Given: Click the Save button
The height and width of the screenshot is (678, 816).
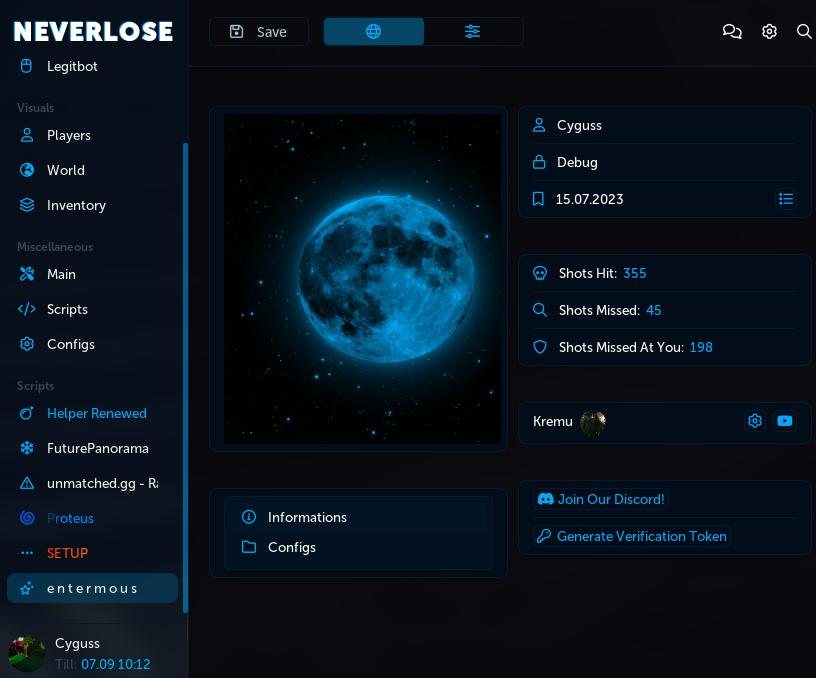Looking at the screenshot, I should tap(258, 31).
